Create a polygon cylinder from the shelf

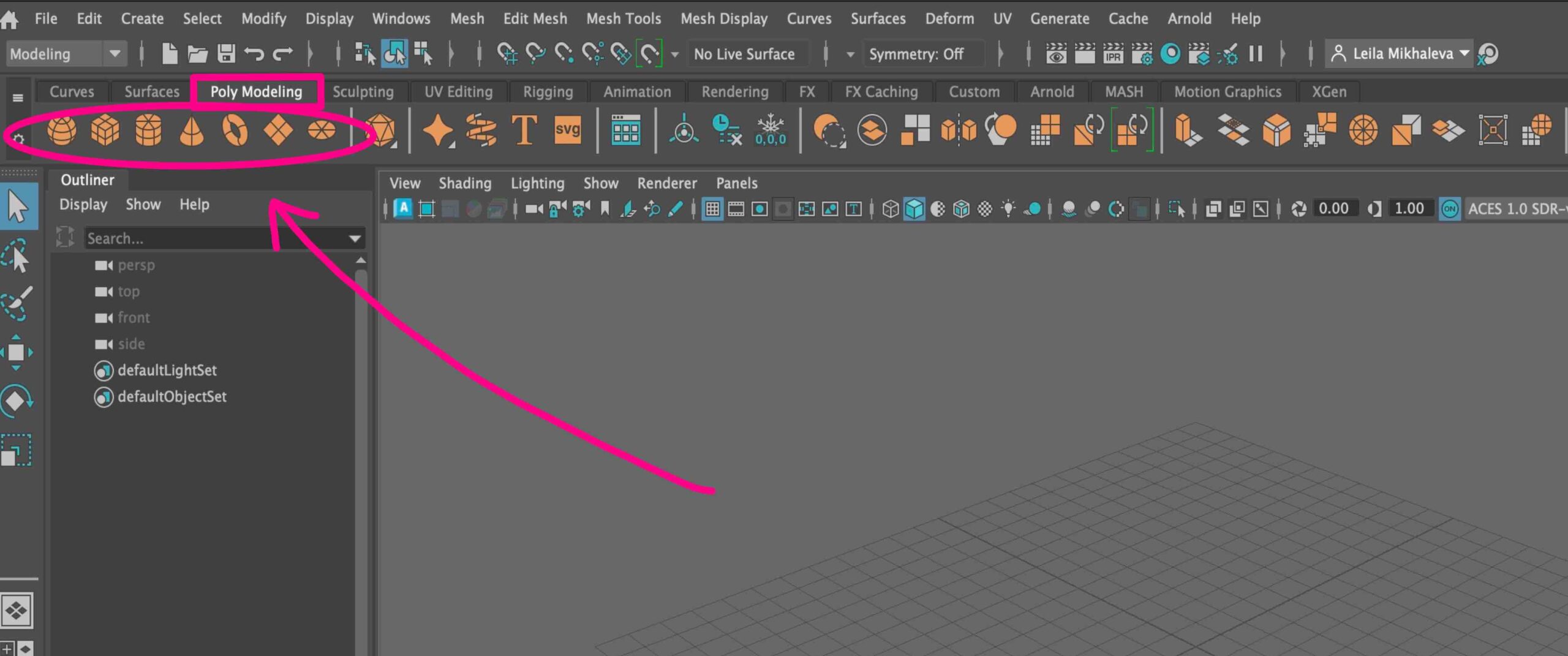coord(148,130)
